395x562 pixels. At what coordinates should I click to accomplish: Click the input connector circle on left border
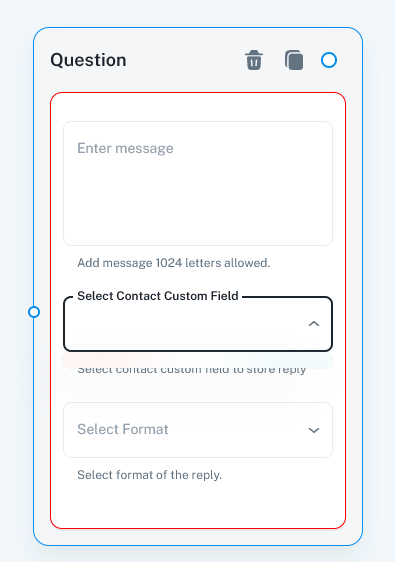click(x=34, y=312)
